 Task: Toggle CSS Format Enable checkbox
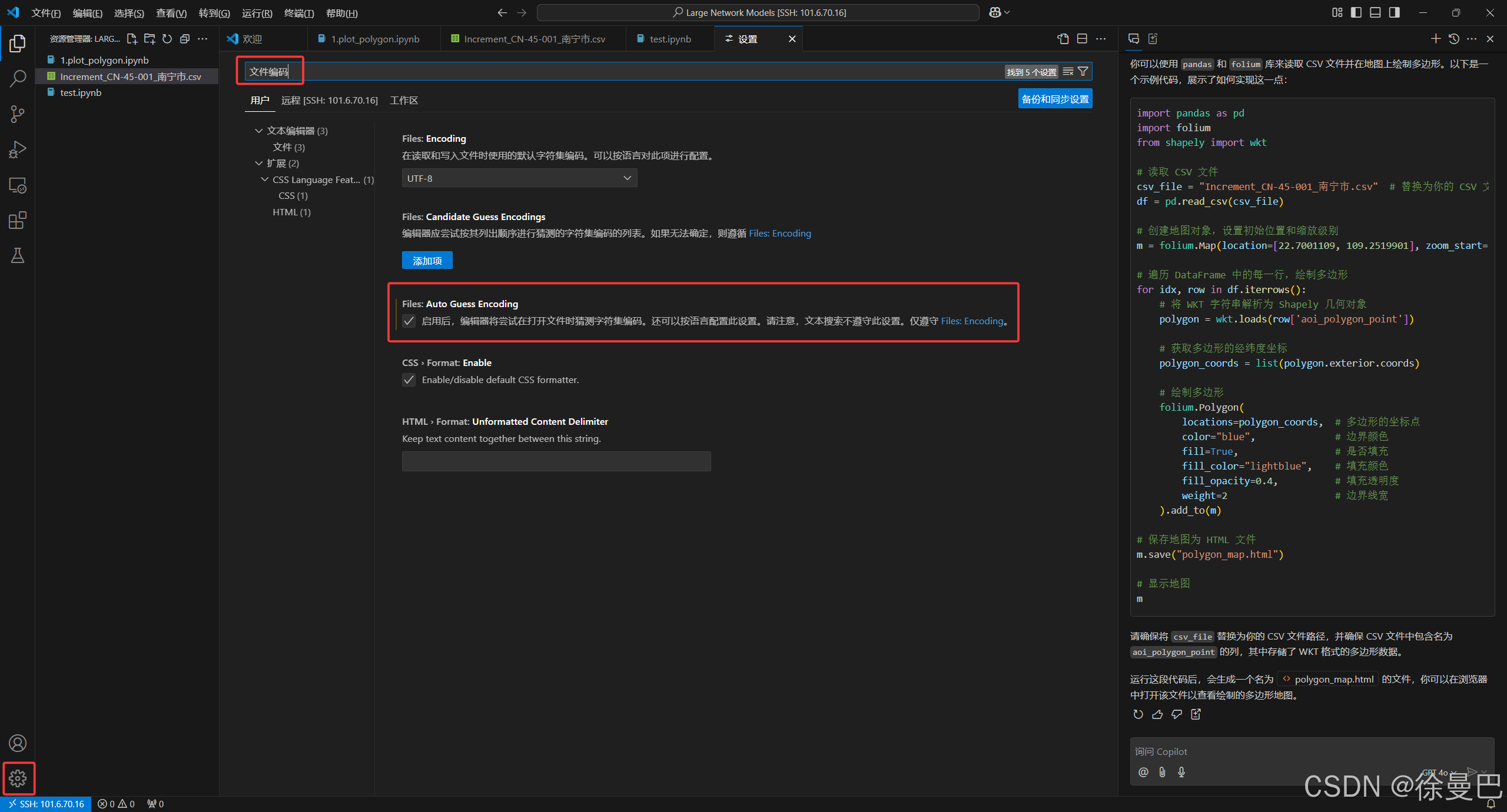(x=409, y=380)
